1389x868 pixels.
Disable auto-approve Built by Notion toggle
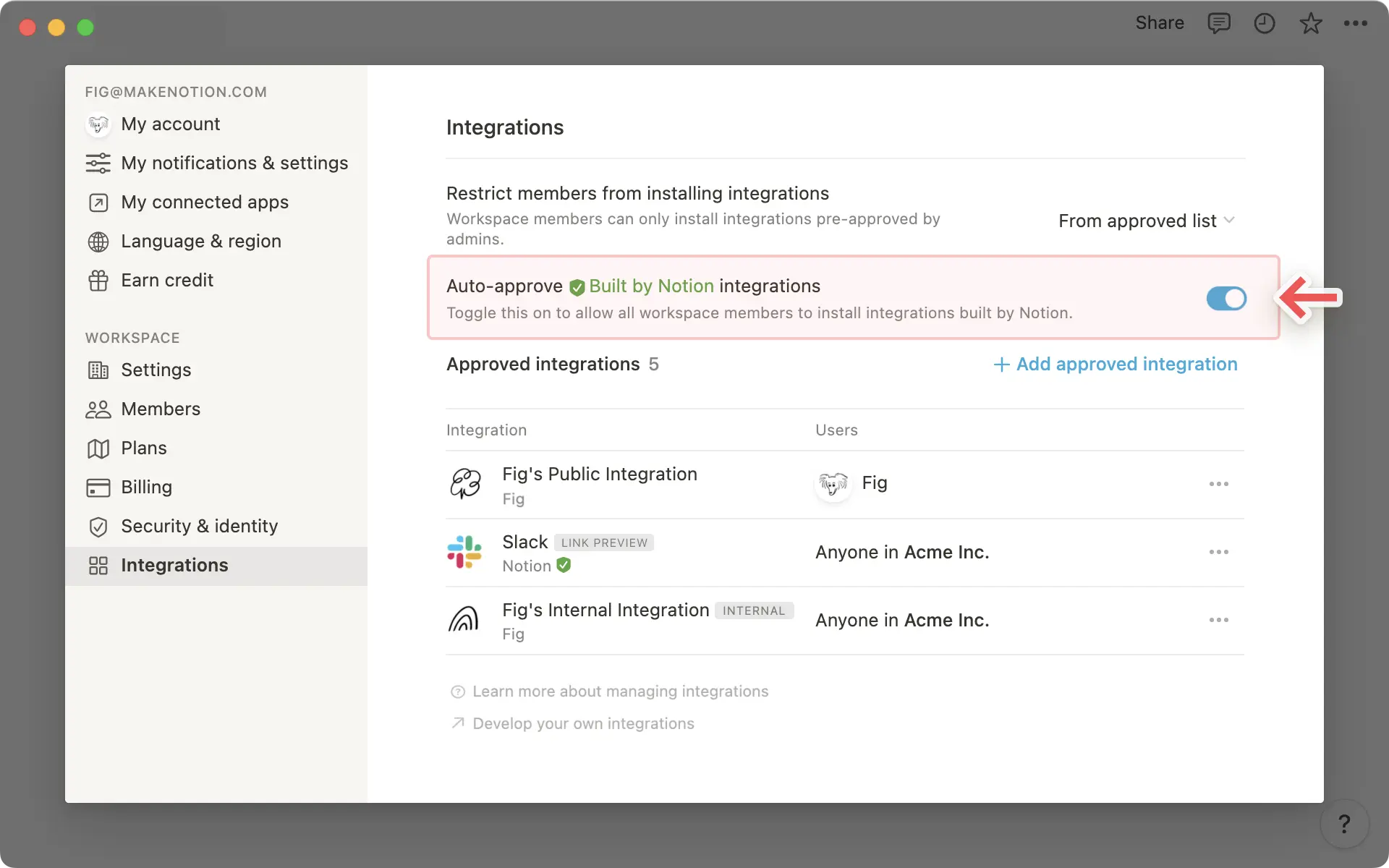pyautogui.click(x=1226, y=298)
